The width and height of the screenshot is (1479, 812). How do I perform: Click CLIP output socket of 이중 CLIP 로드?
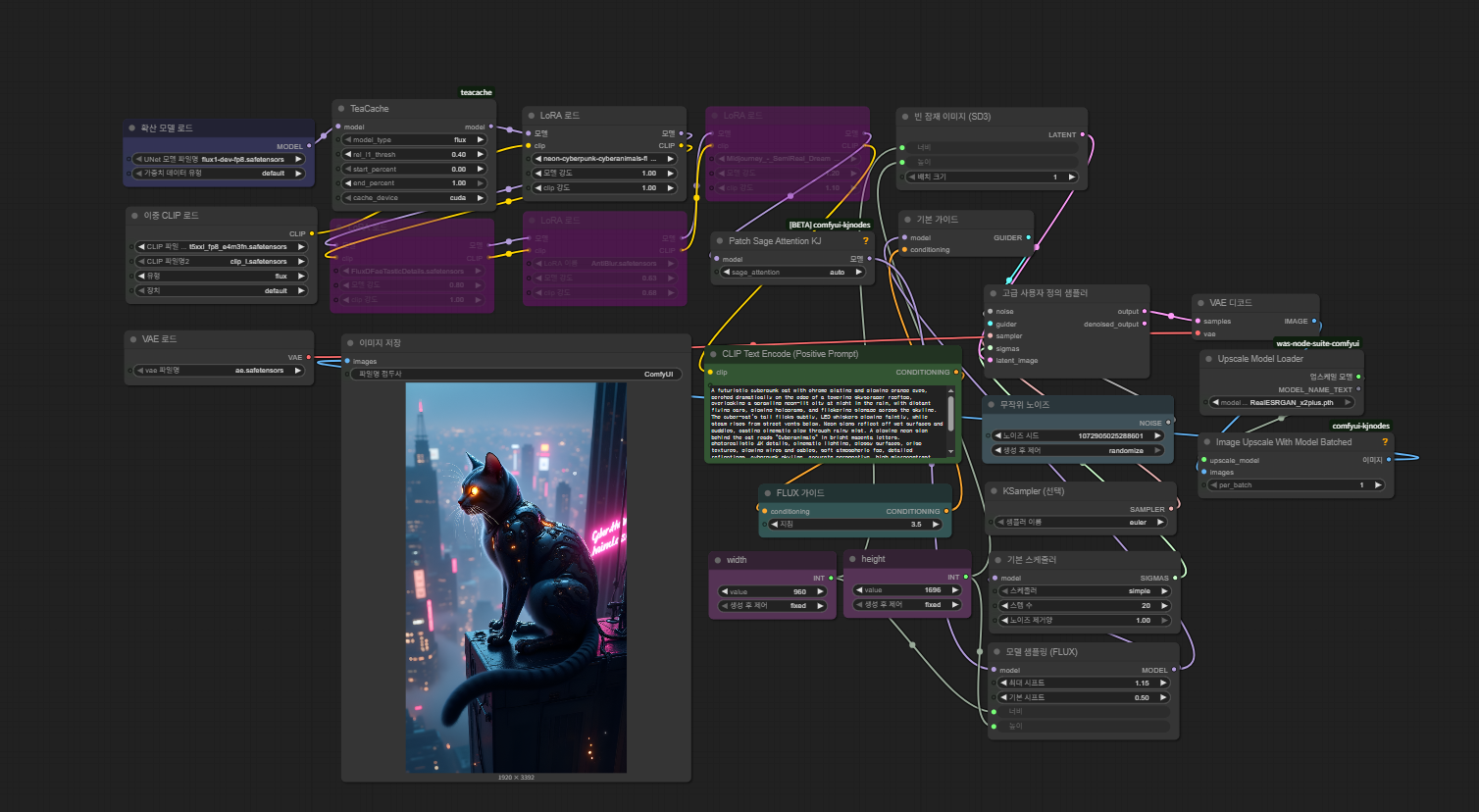(x=312, y=233)
